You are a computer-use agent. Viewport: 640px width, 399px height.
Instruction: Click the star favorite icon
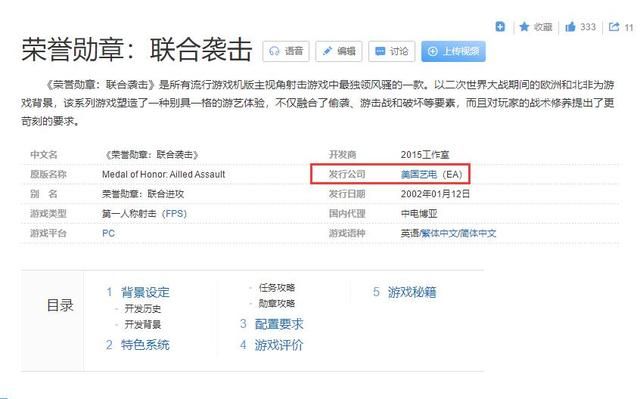524,27
